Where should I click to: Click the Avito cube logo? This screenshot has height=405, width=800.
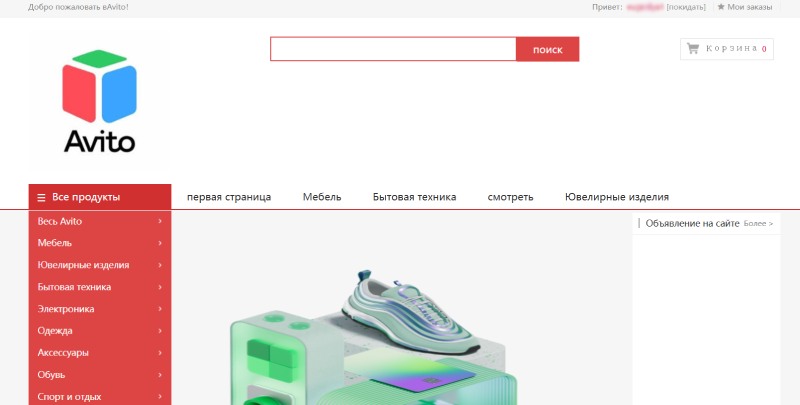pos(99,100)
